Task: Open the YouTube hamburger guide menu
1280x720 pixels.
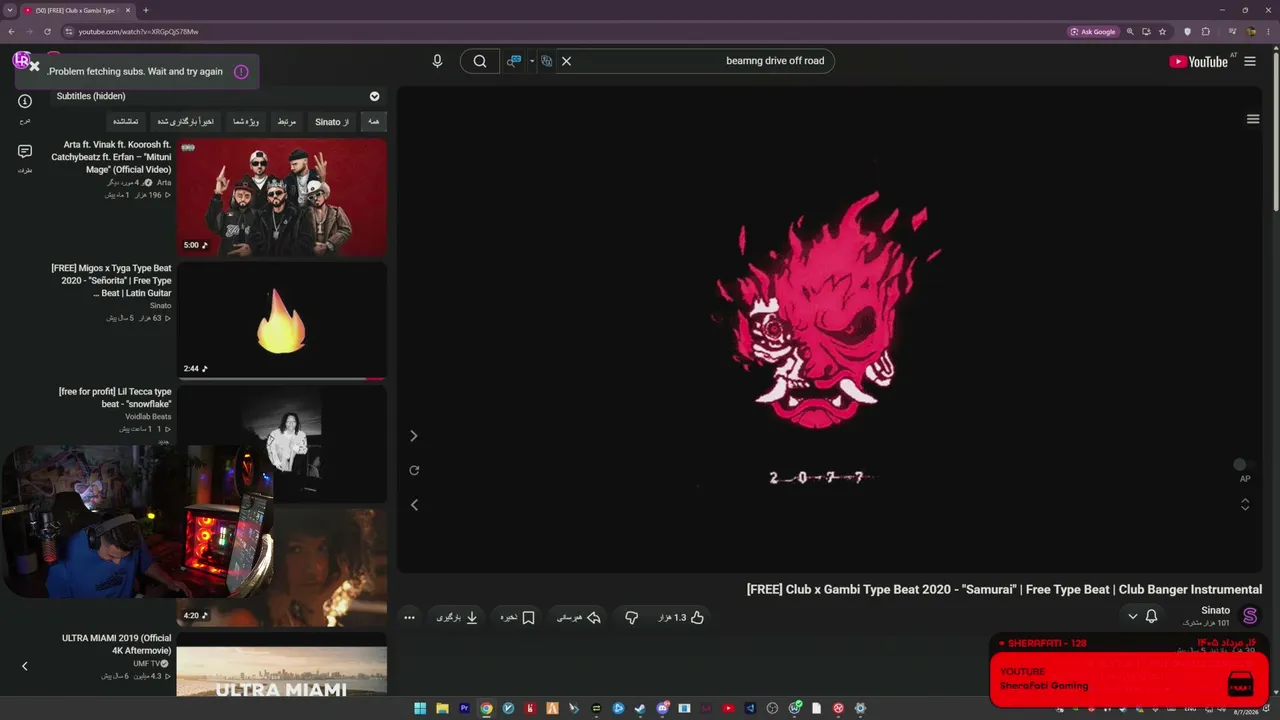Action: click(1250, 61)
